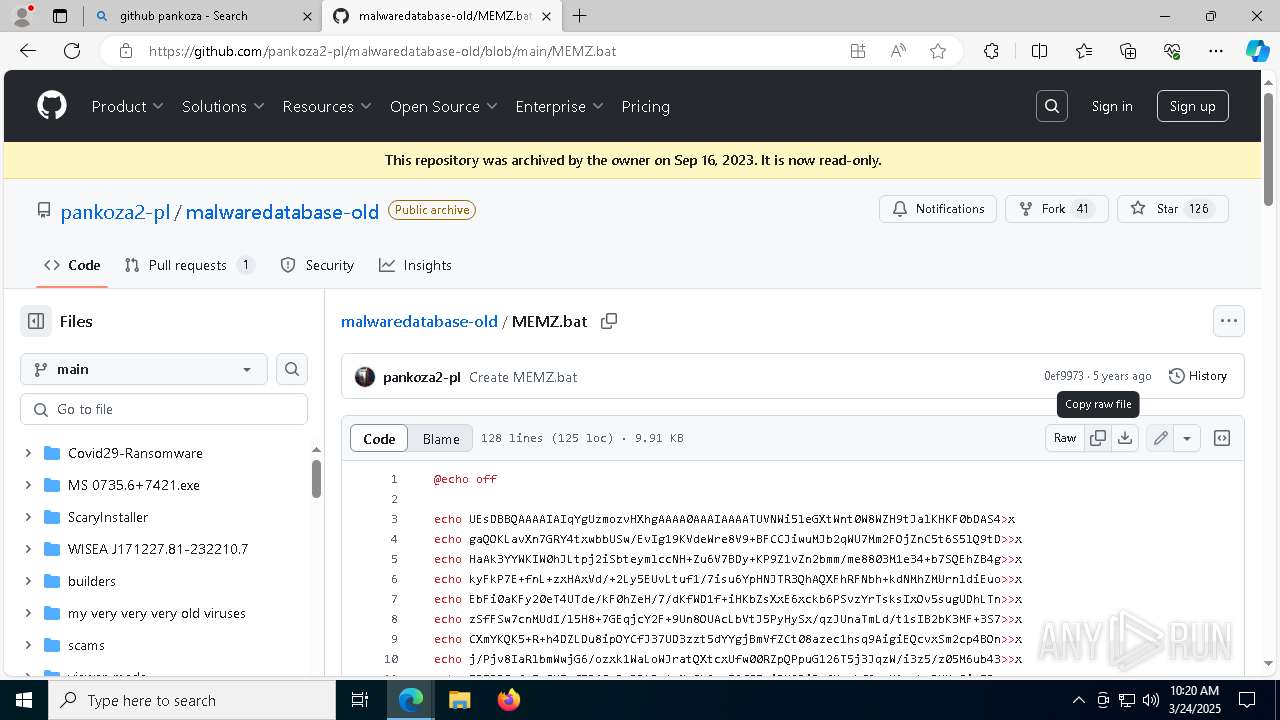The height and width of the screenshot is (720, 1280).
Task: Open the browser profile avatar
Action: point(22,16)
